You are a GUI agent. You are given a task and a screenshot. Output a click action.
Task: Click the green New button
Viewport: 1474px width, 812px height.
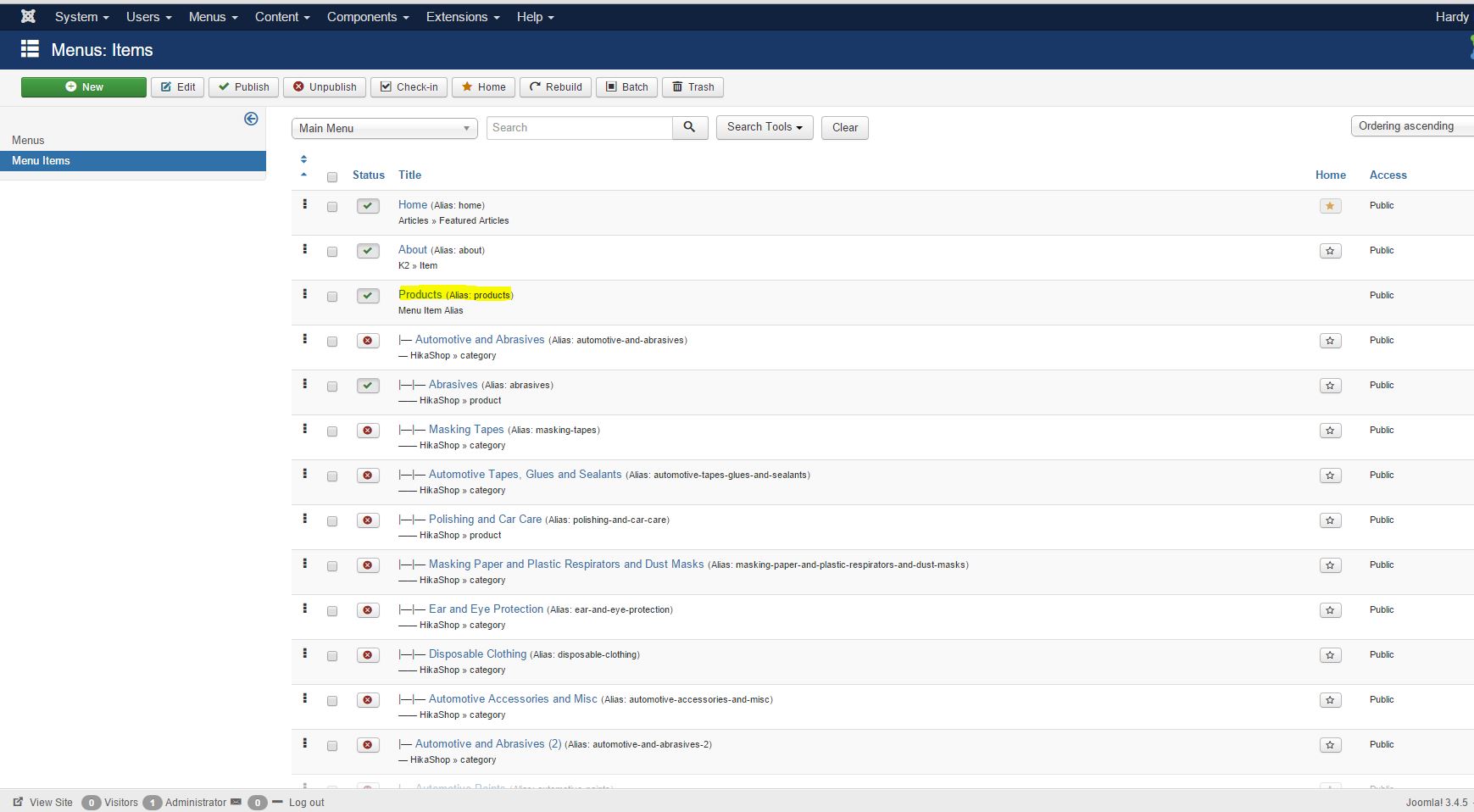(84, 86)
